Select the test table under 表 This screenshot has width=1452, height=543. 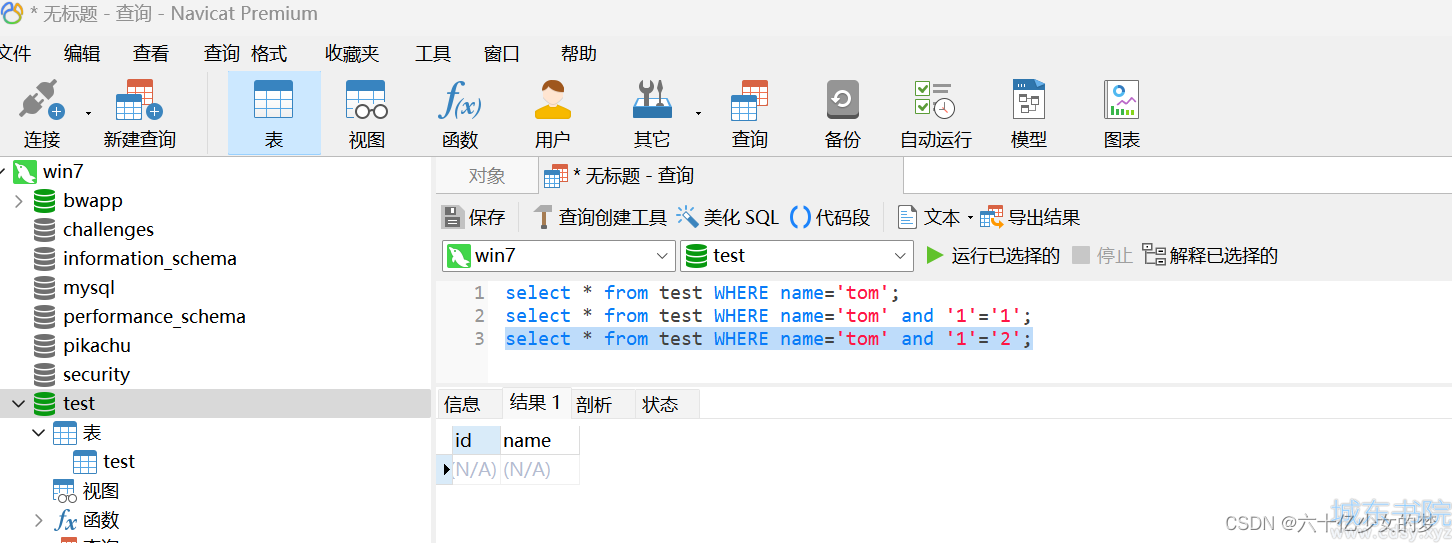tap(118, 462)
